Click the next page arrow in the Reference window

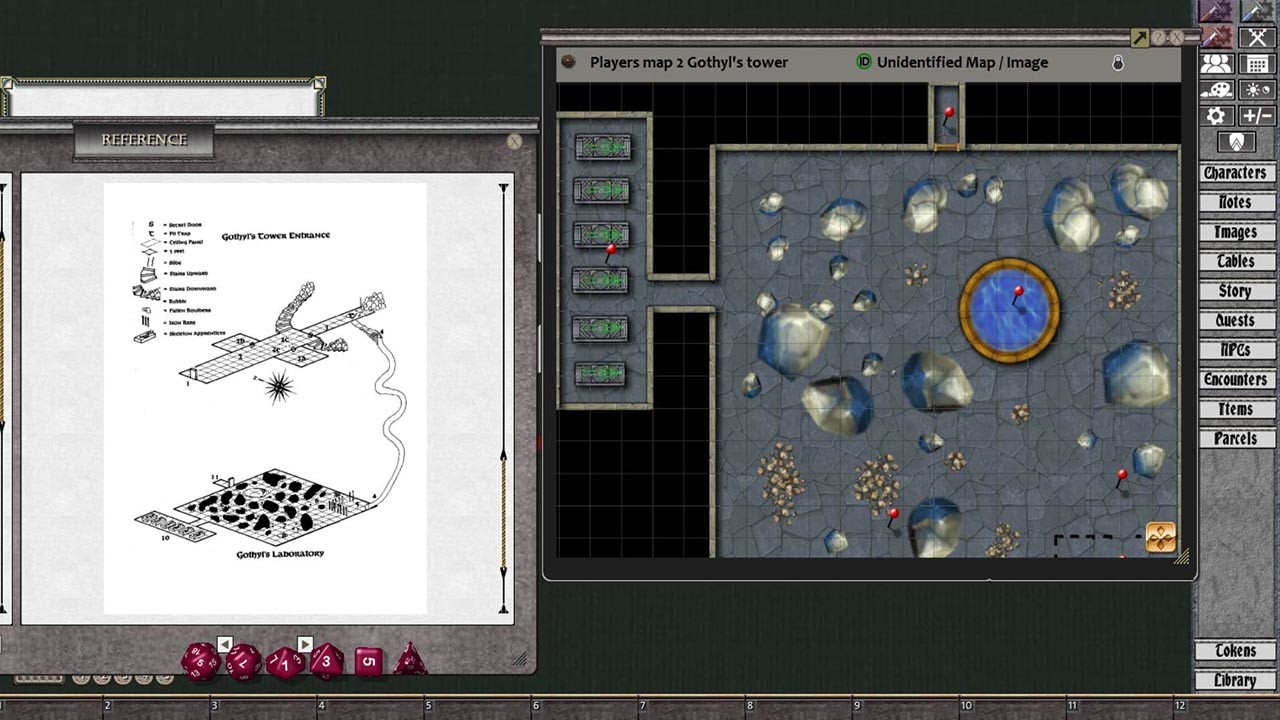coord(306,642)
